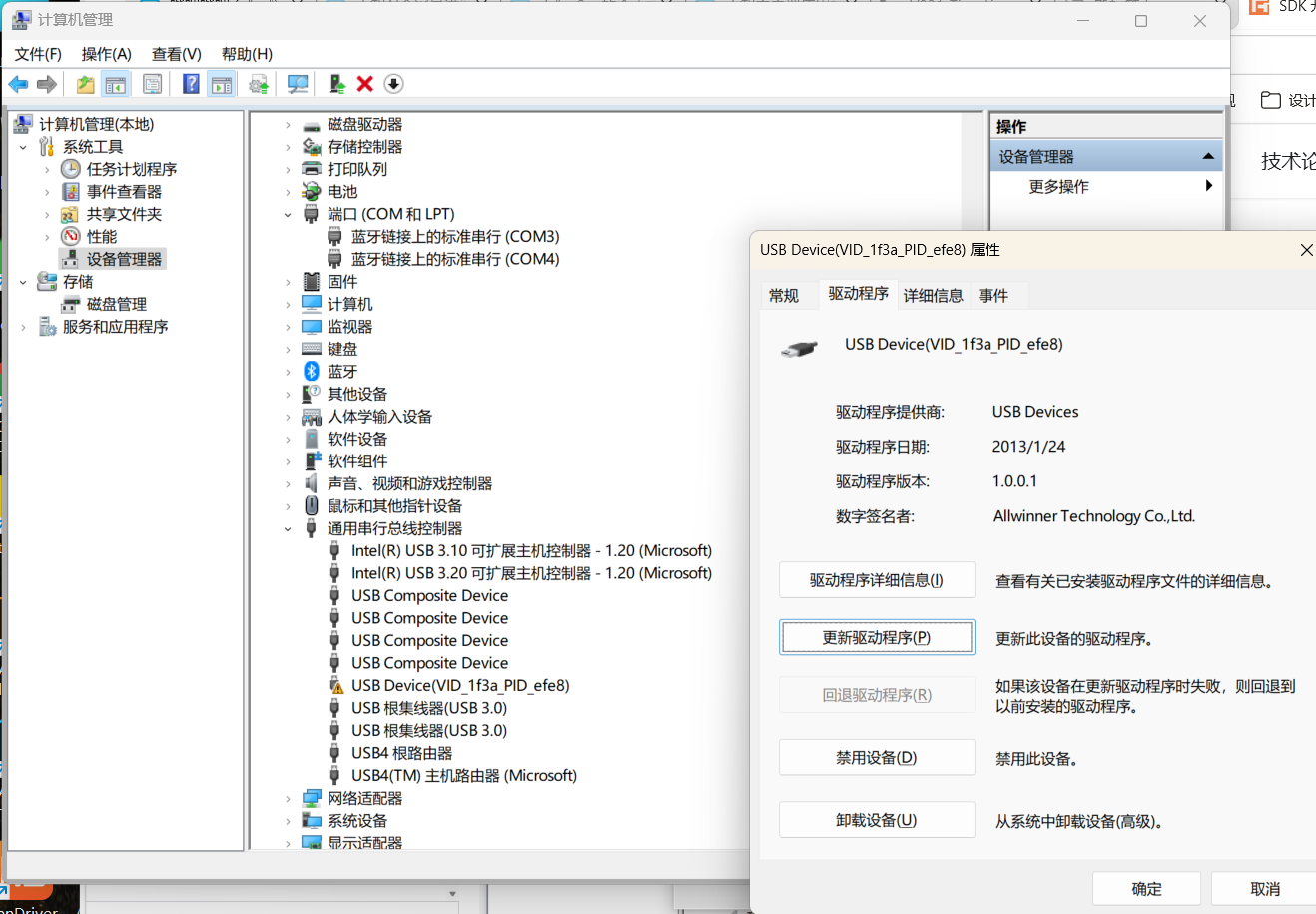Click the 固件 firmware chip icon
Screen dimensions: 1316x914
pos(312,281)
